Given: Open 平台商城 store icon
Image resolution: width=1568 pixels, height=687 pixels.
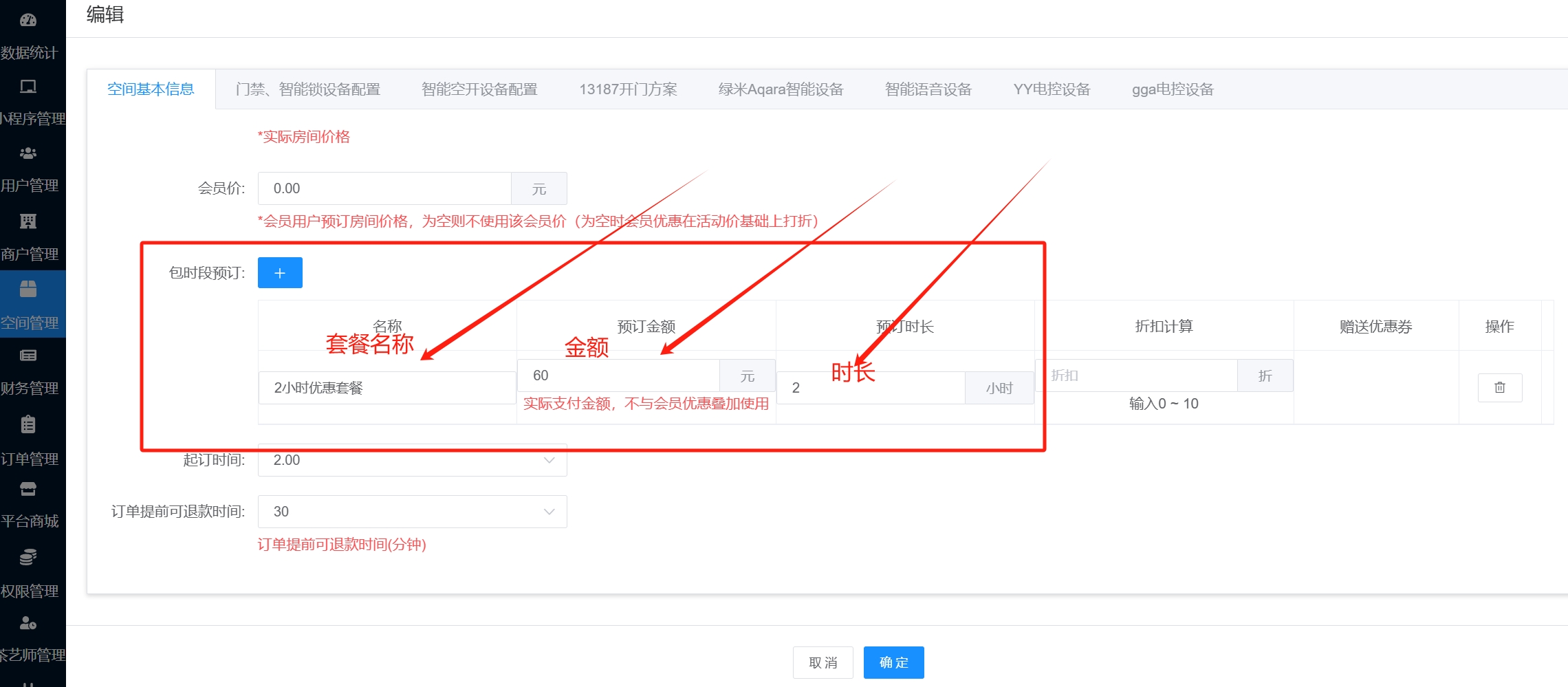Looking at the screenshot, I should coord(28,489).
